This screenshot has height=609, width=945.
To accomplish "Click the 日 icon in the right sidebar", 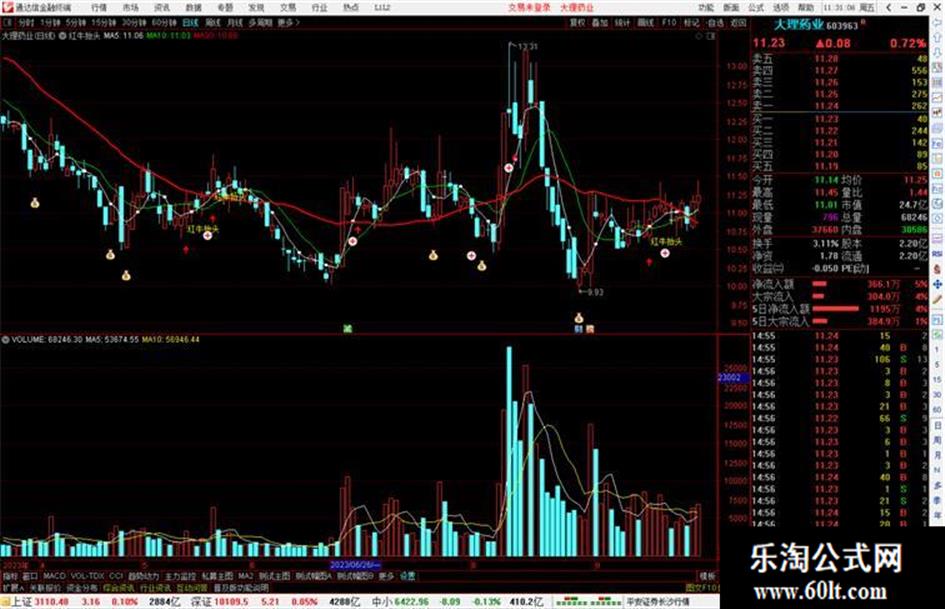I will pos(938,426).
